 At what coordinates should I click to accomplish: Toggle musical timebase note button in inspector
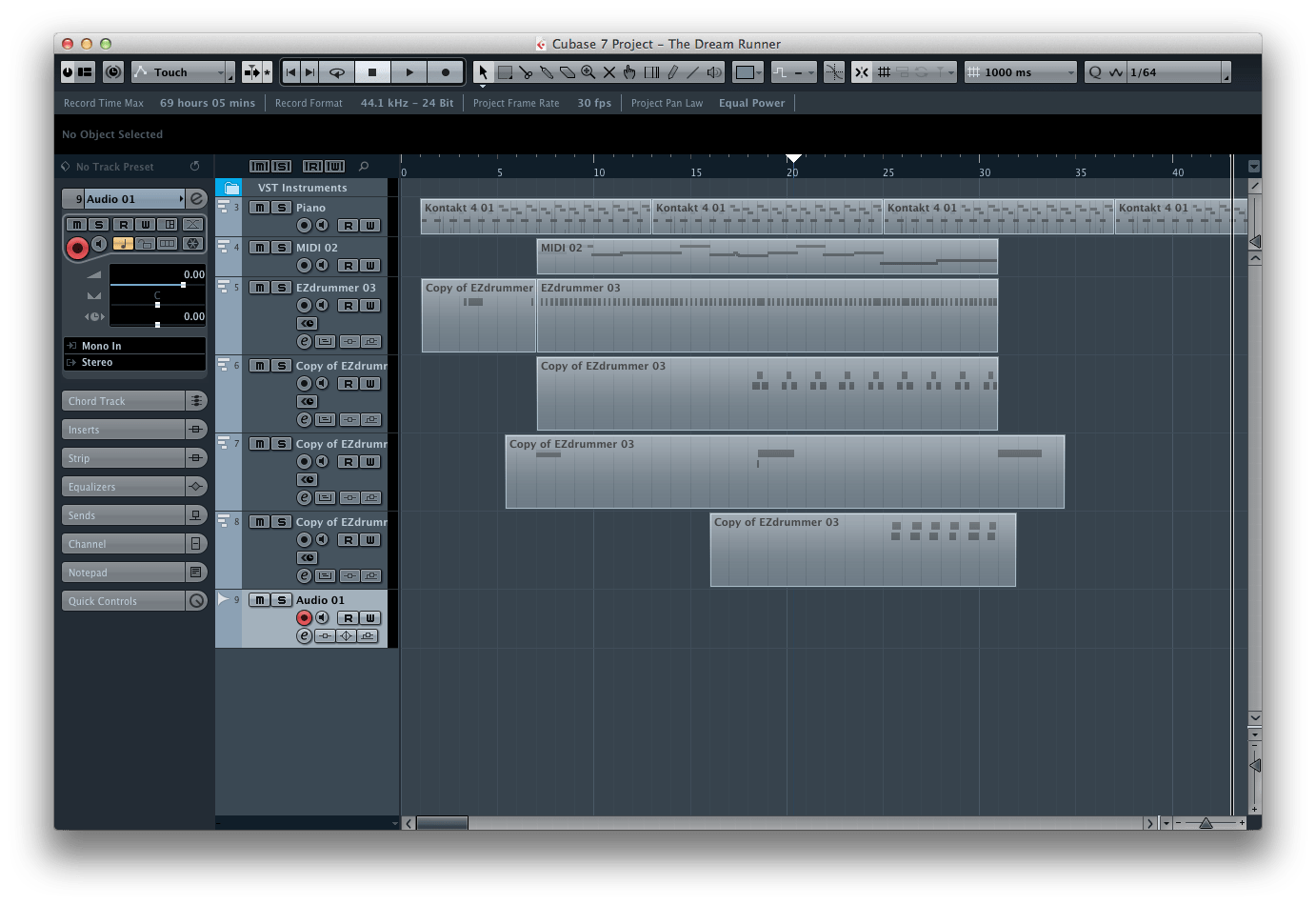coord(123,244)
